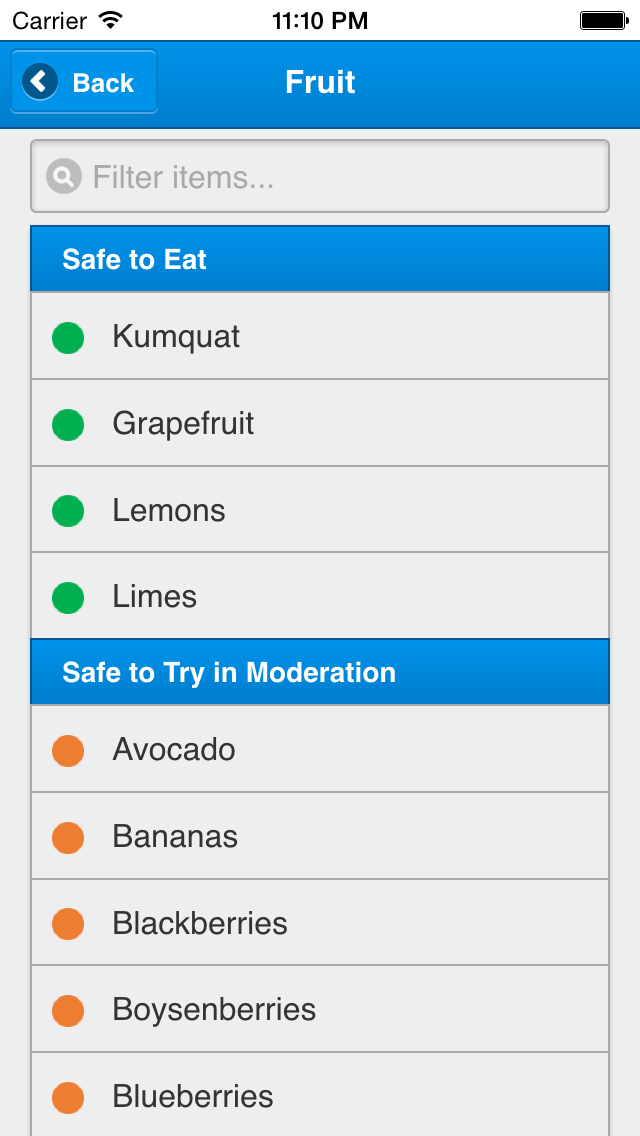Select the Blackberries row
The image size is (640, 1136).
[320, 923]
